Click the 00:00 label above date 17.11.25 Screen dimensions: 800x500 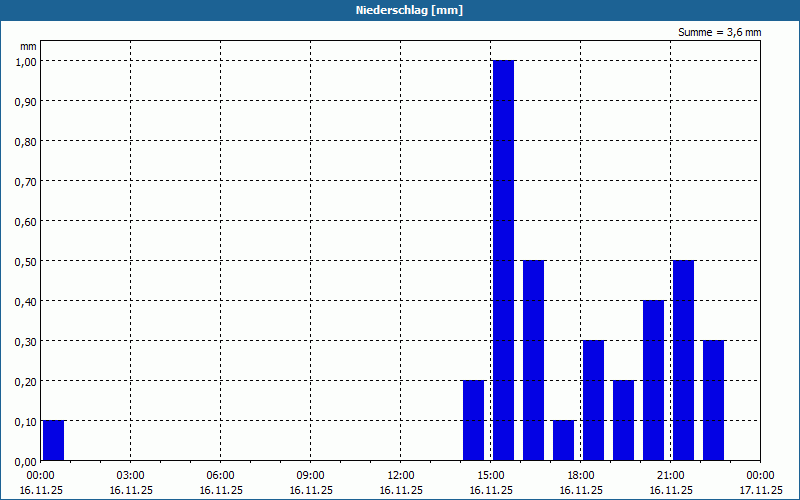click(x=760, y=476)
